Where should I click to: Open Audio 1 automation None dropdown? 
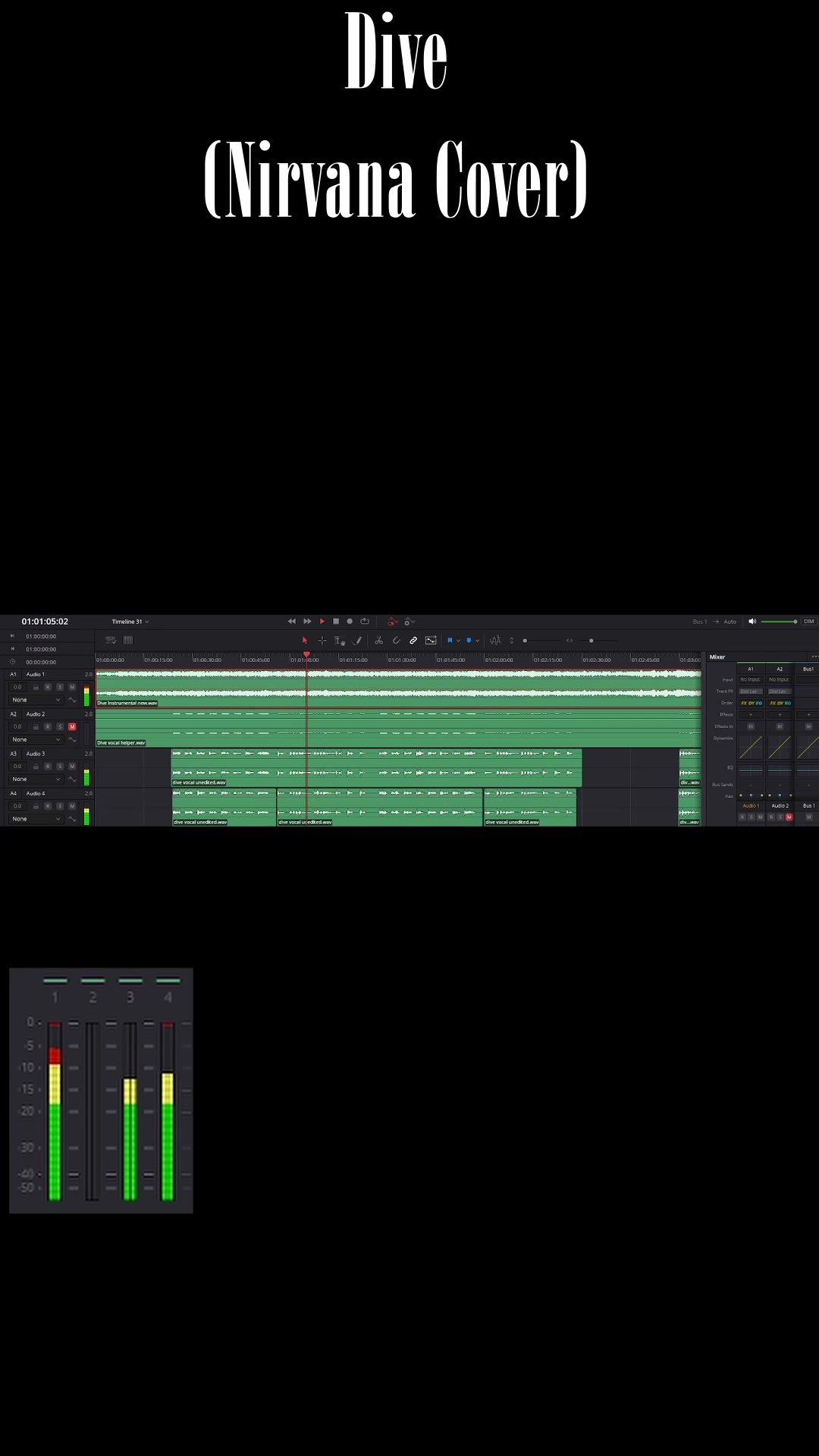(x=36, y=700)
